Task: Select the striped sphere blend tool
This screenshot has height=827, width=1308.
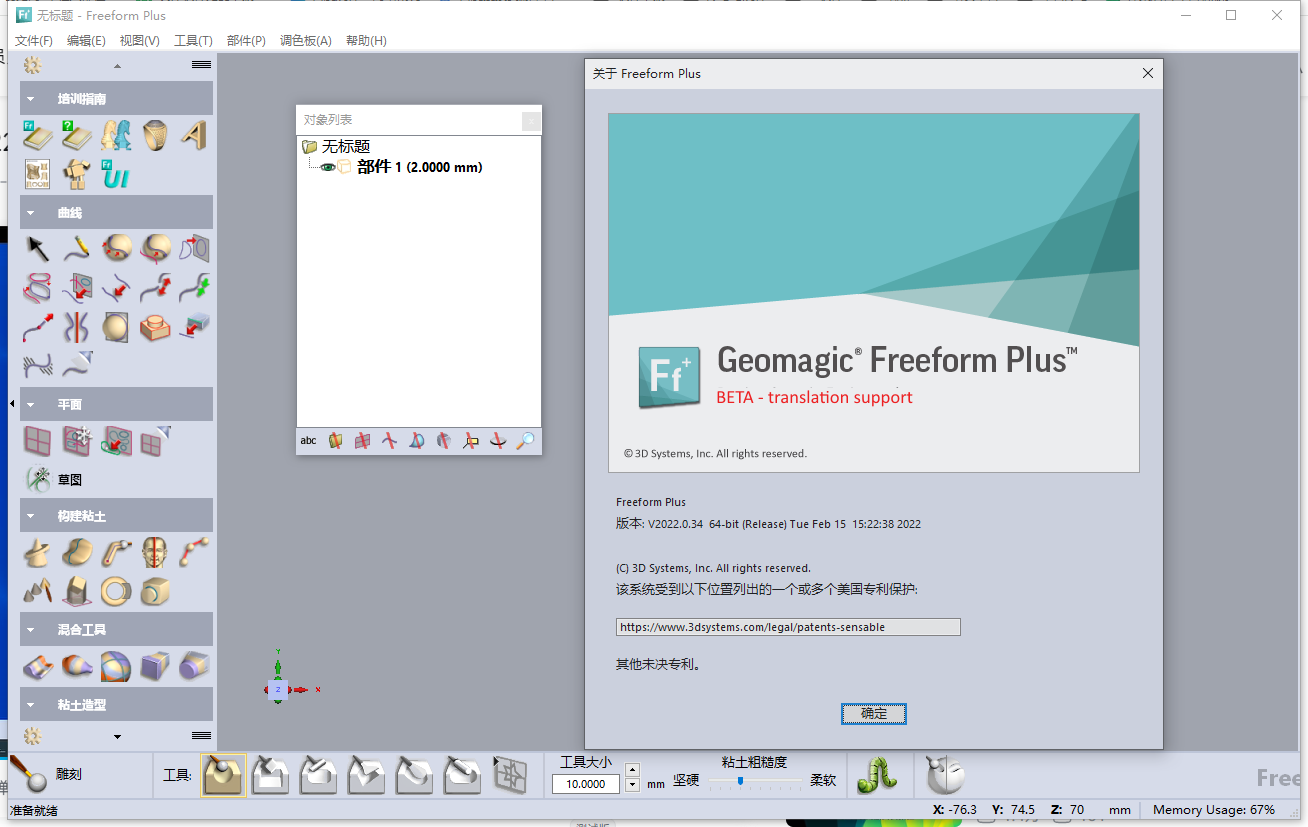Action: click(x=115, y=666)
